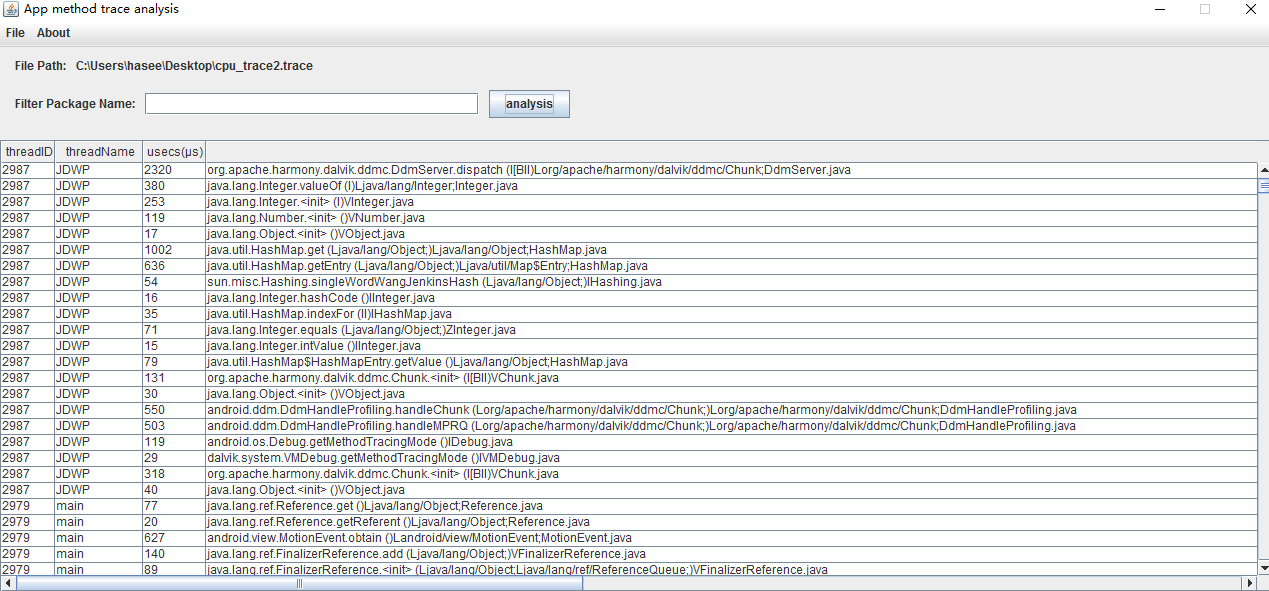This screenshot has height=591, width=1269.
Task: Click the usecs value 550 cell
Action: pos(174,410)
